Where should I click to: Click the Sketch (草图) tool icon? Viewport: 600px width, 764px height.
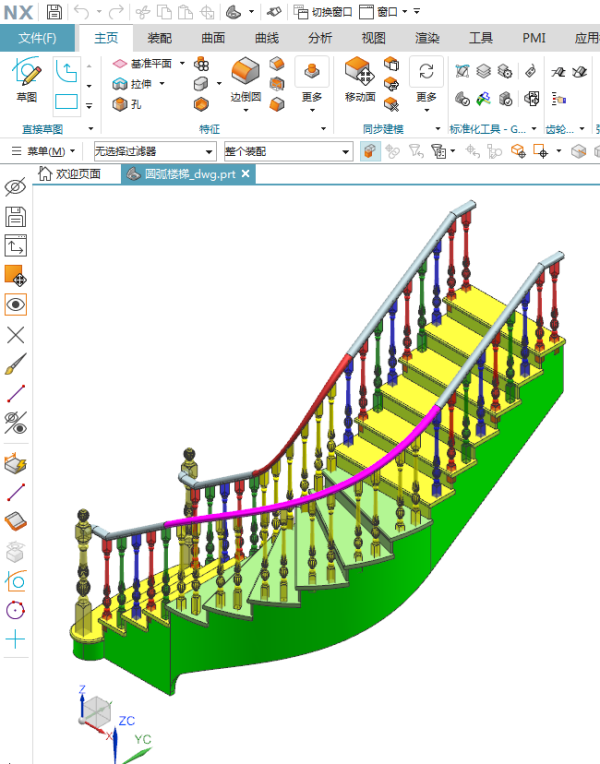[27, 78]
